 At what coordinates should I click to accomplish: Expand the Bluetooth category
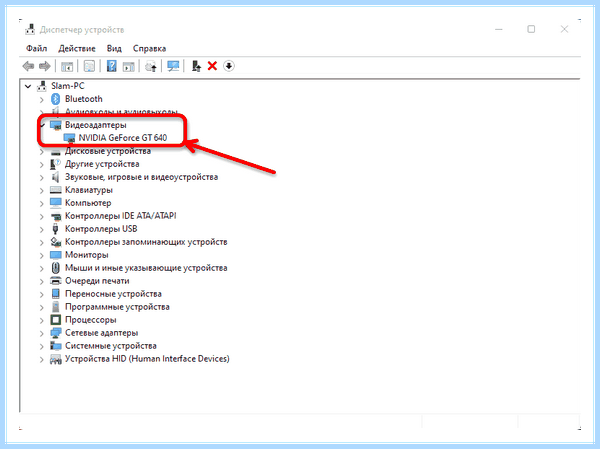pyautogui.click(x=42, y=100)
